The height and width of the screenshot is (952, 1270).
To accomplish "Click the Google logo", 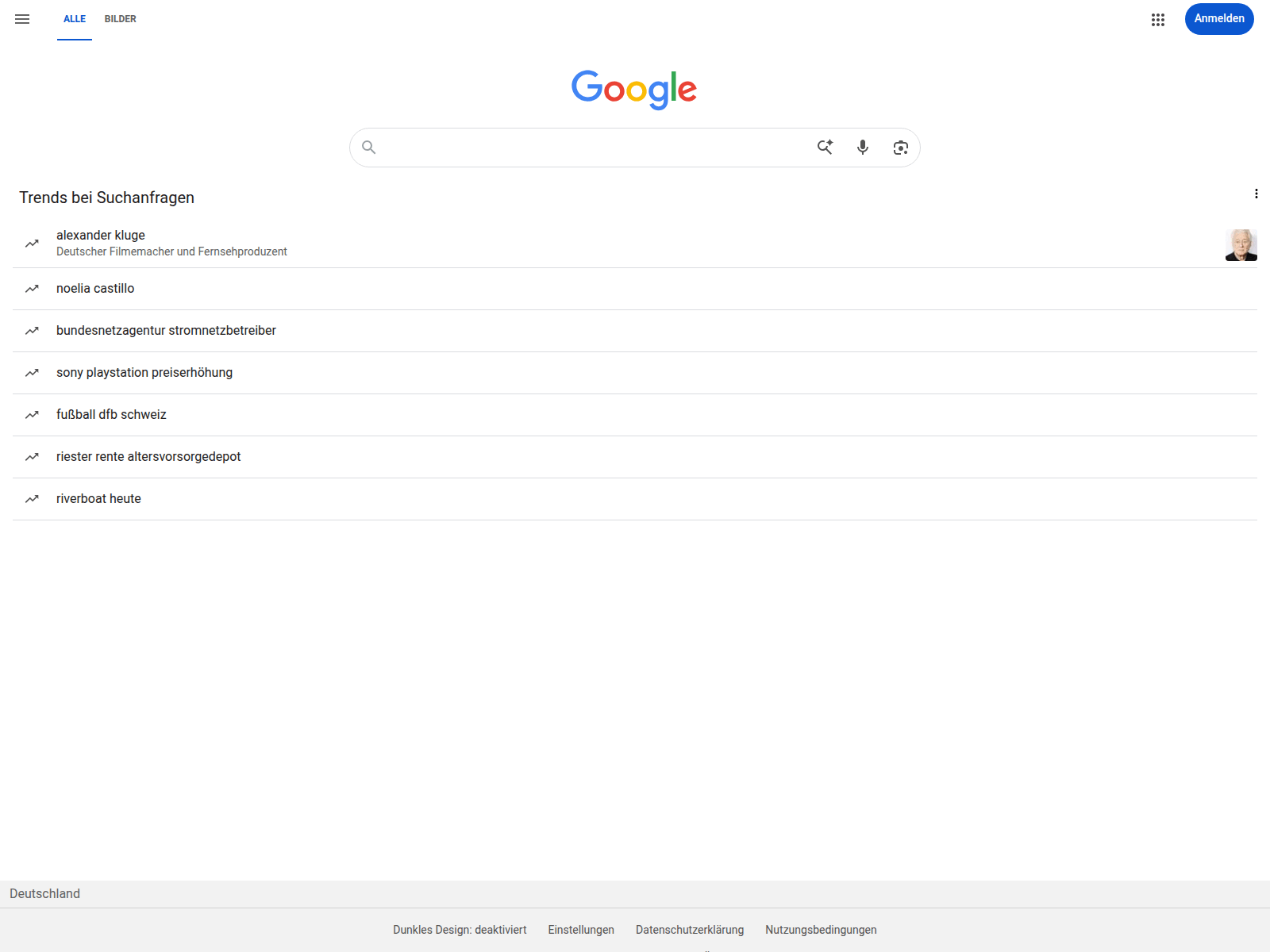I will point(634,90).
